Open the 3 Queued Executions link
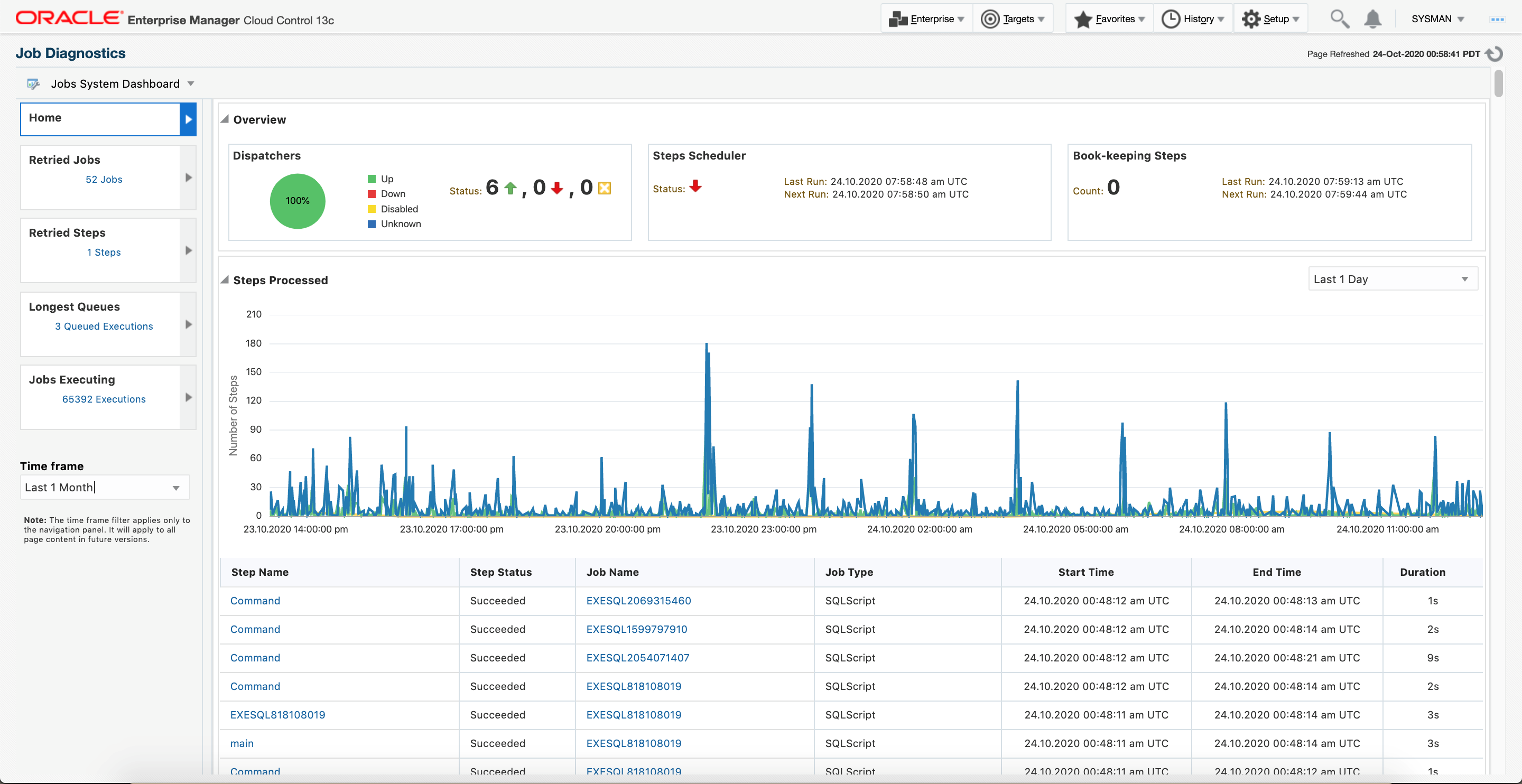This screenshot has height=784, width=1522. point(104,326)
